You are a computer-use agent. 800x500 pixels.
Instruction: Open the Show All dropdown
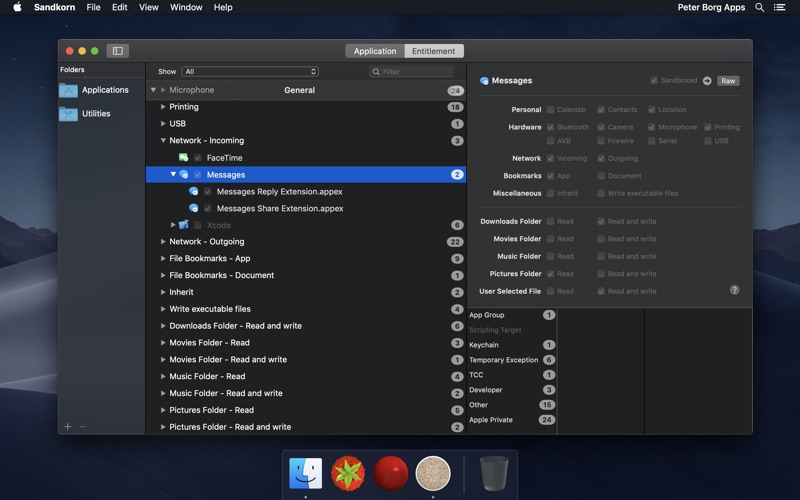(250, 71)
